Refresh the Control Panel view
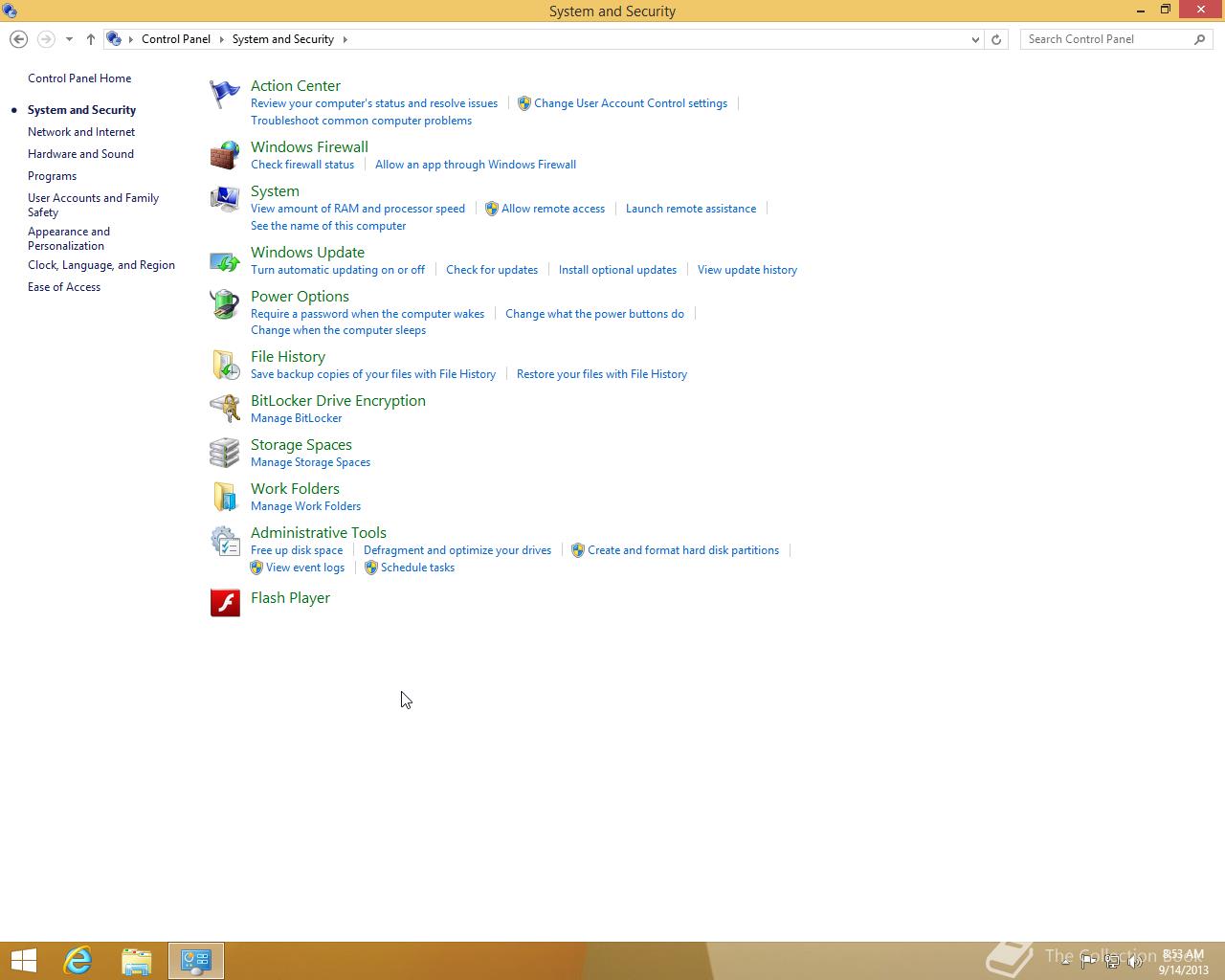This screenshot has width=1225, height=980. [x=996, y=39]
